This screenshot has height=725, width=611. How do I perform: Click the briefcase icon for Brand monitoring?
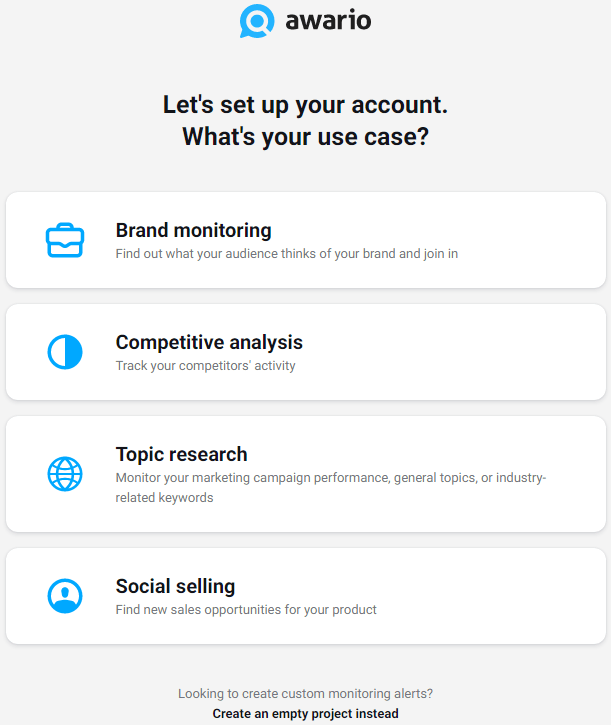(65, 240)
